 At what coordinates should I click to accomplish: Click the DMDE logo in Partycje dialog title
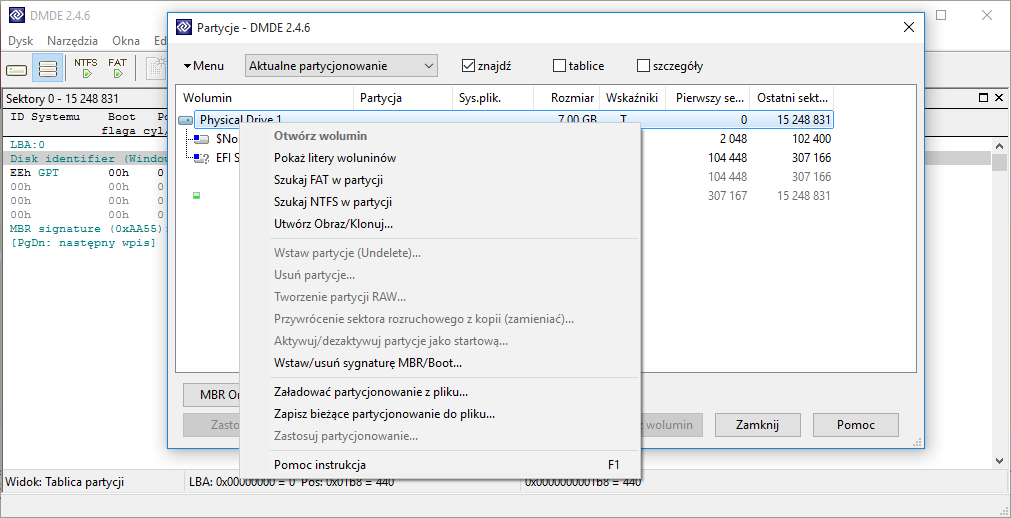point(184,27)
